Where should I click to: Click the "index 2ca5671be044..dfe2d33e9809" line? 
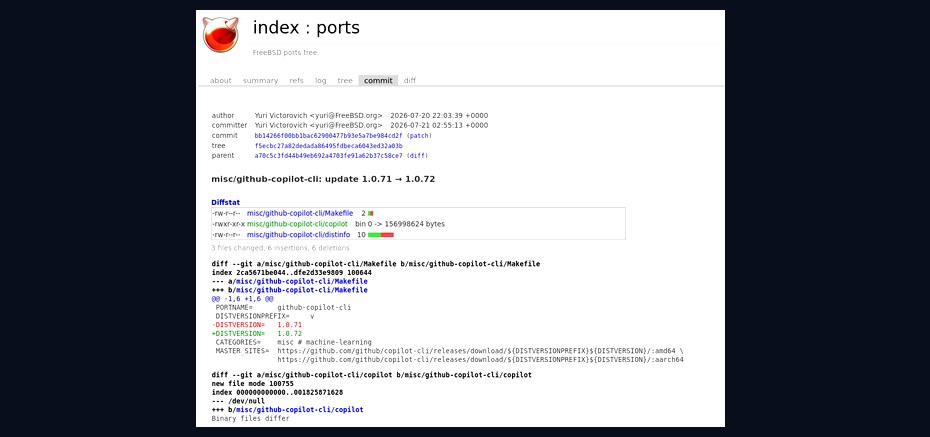tap(292, 273)
